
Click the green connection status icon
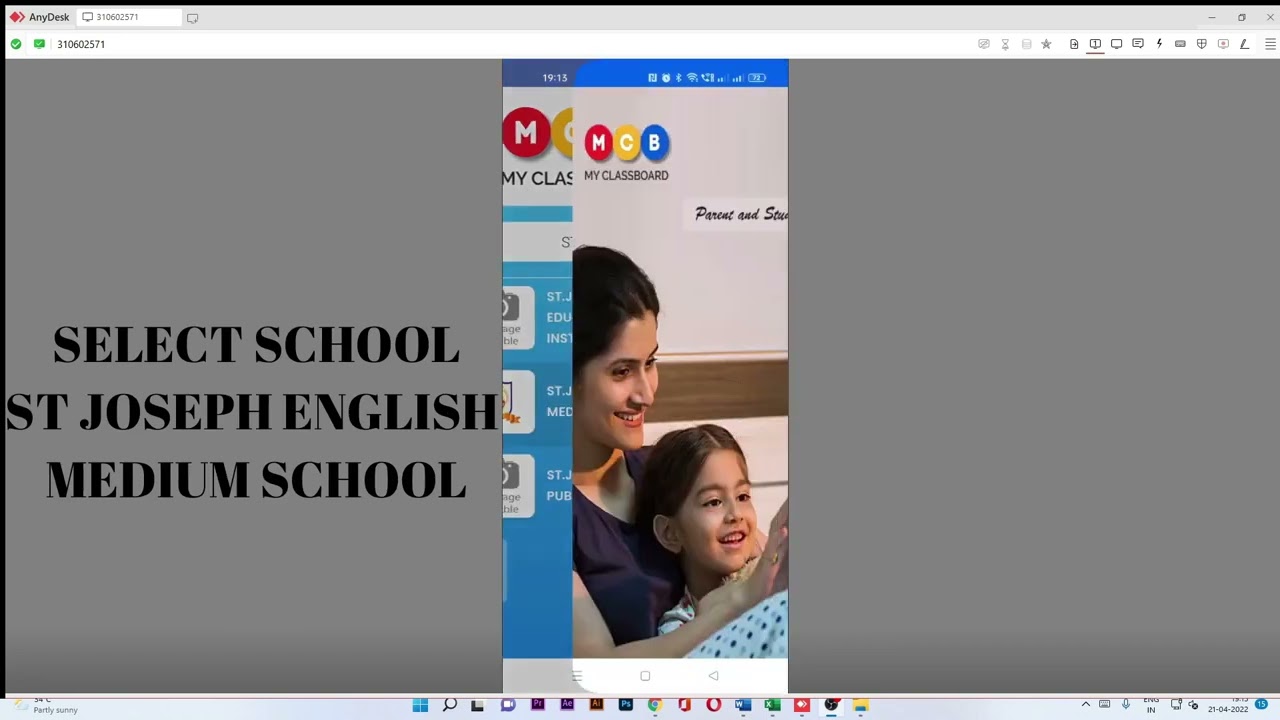click(16, 44)
